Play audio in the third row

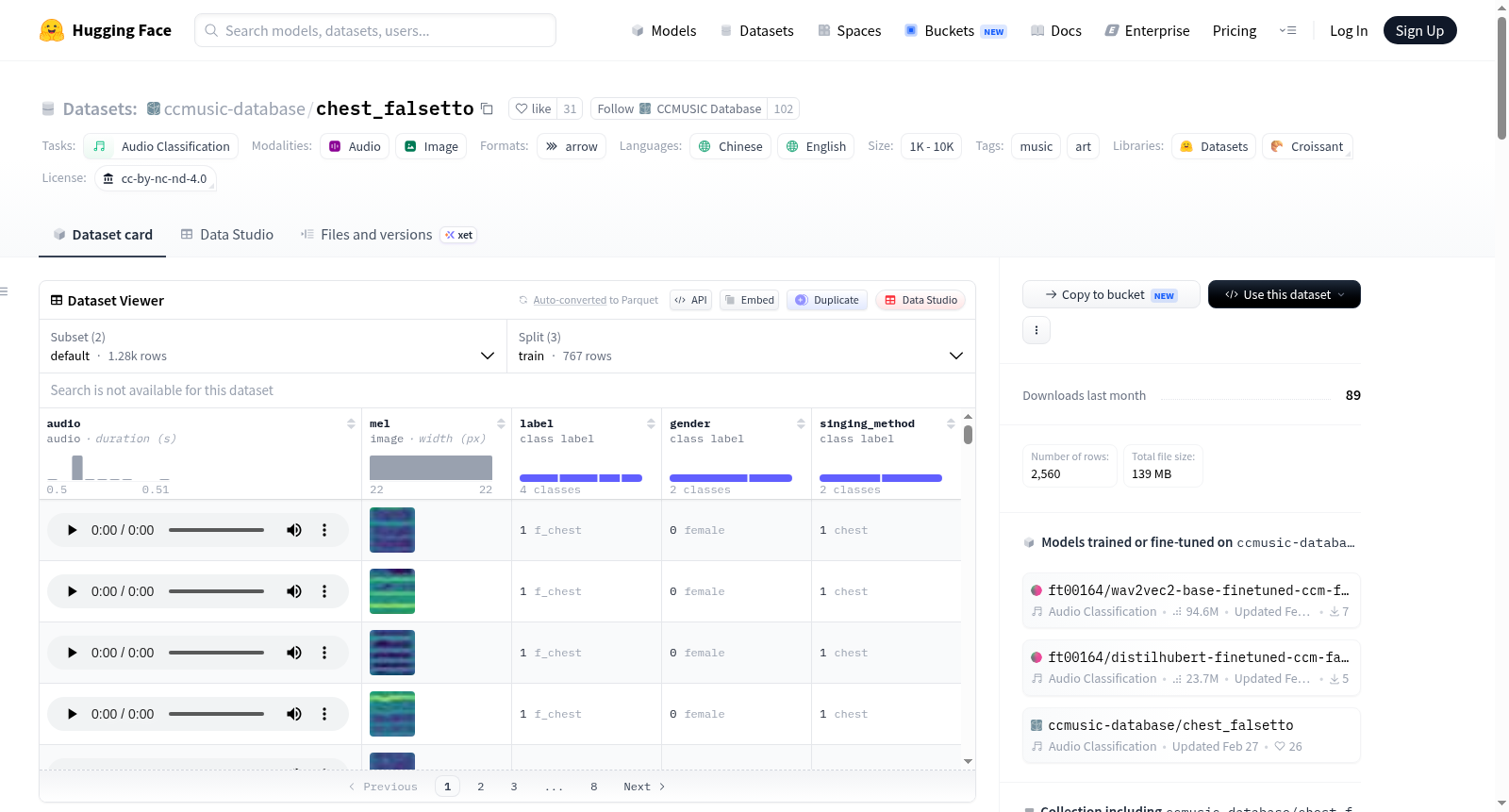click(72, 653)
